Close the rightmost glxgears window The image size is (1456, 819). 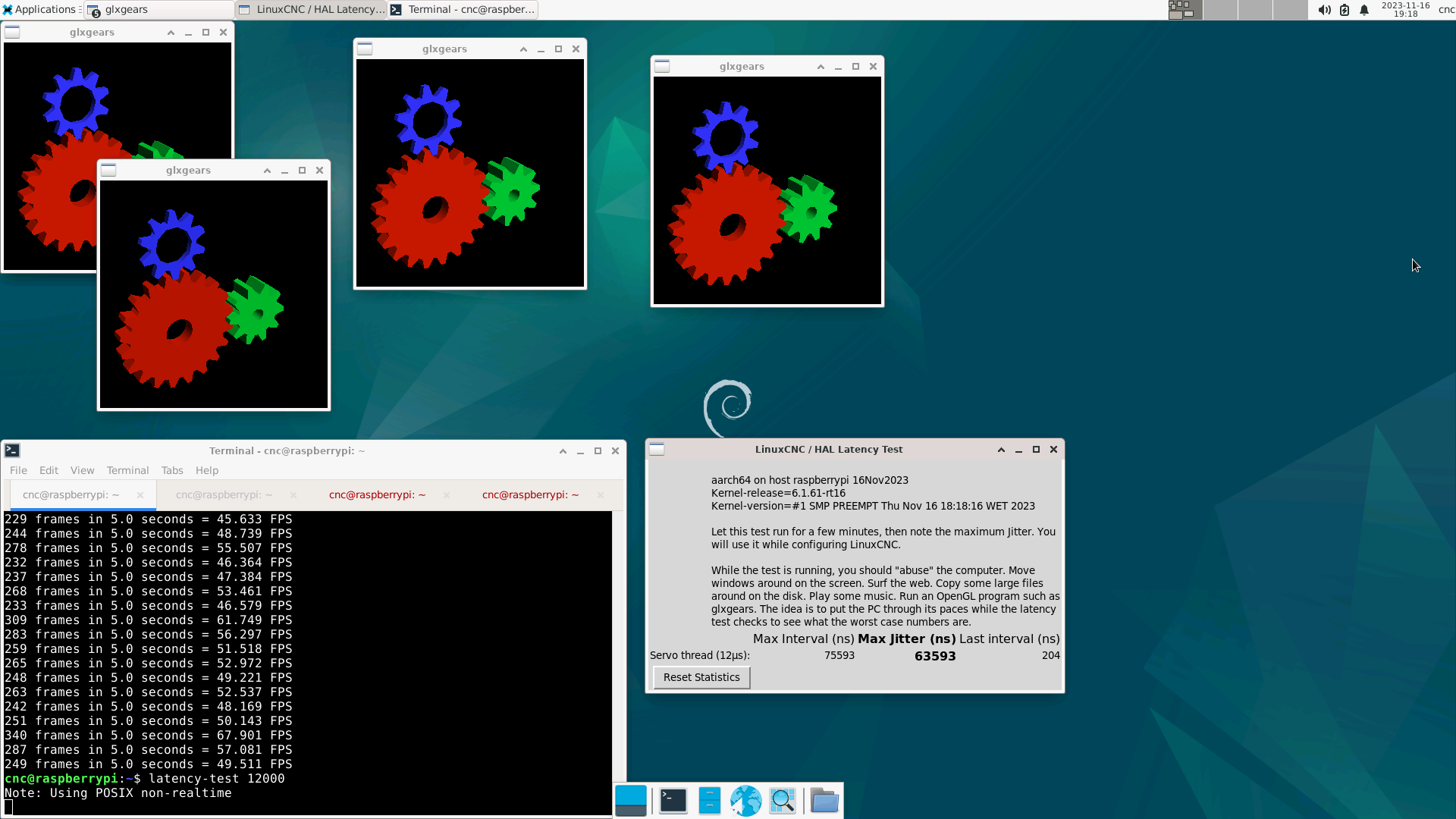click(x=873, y=67)
